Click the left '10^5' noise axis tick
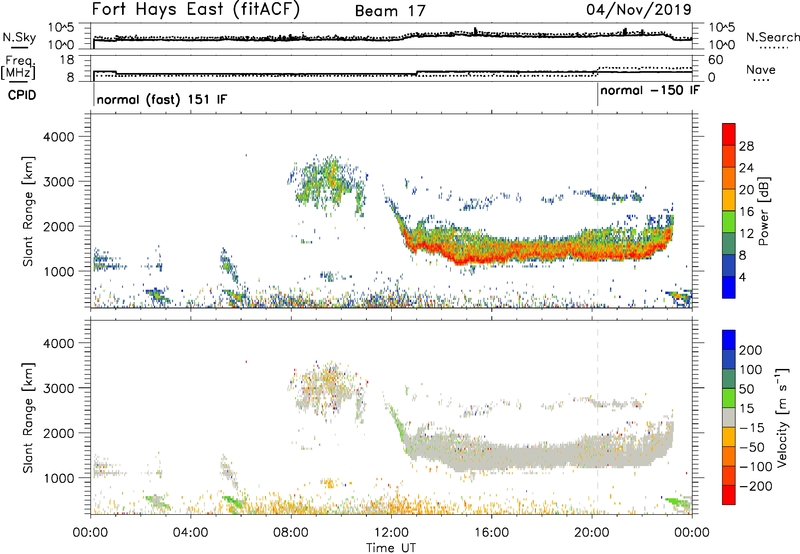This screenshot has width=800, height=554. 61,28
